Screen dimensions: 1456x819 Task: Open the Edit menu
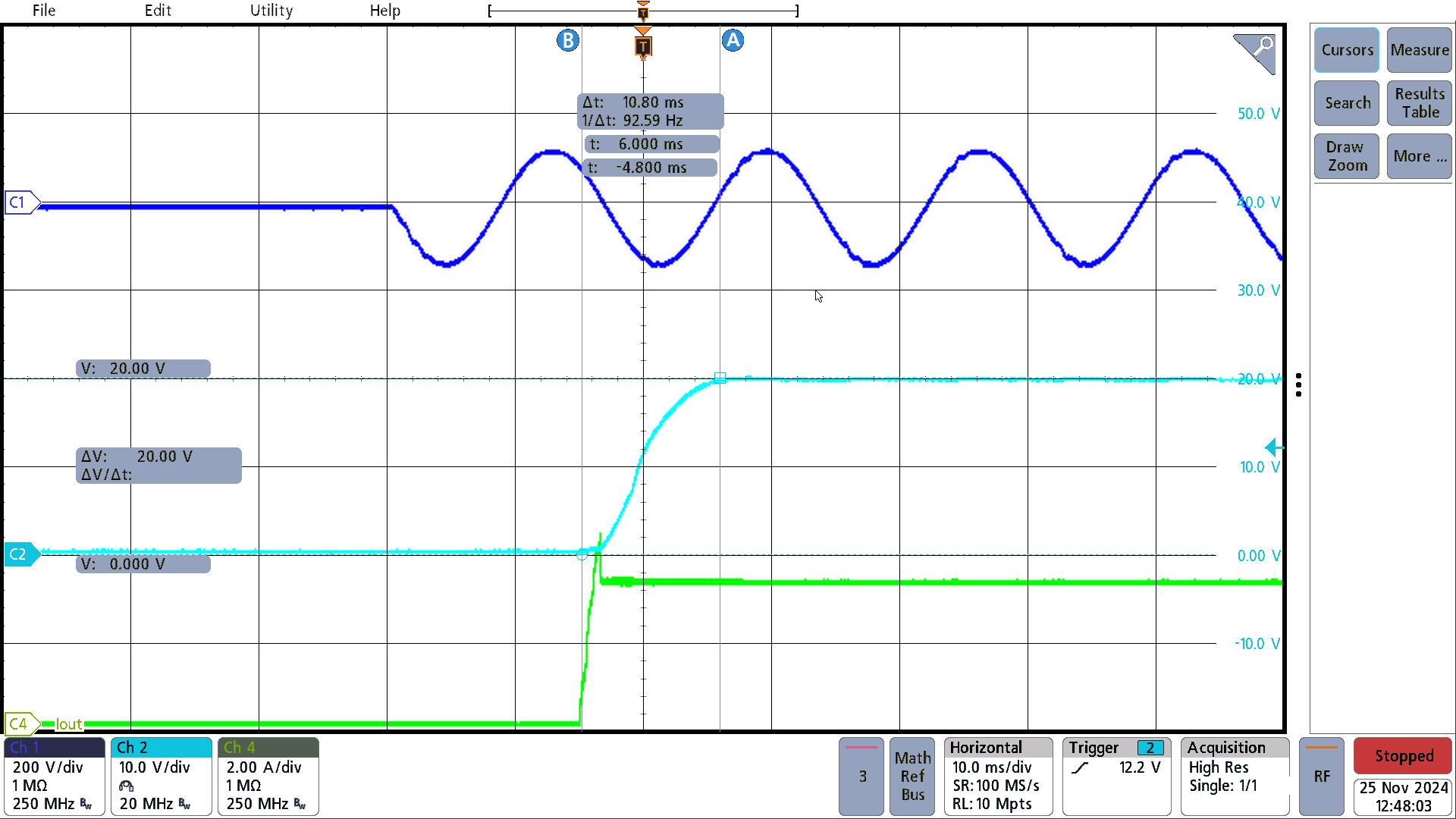click(153, 10)
